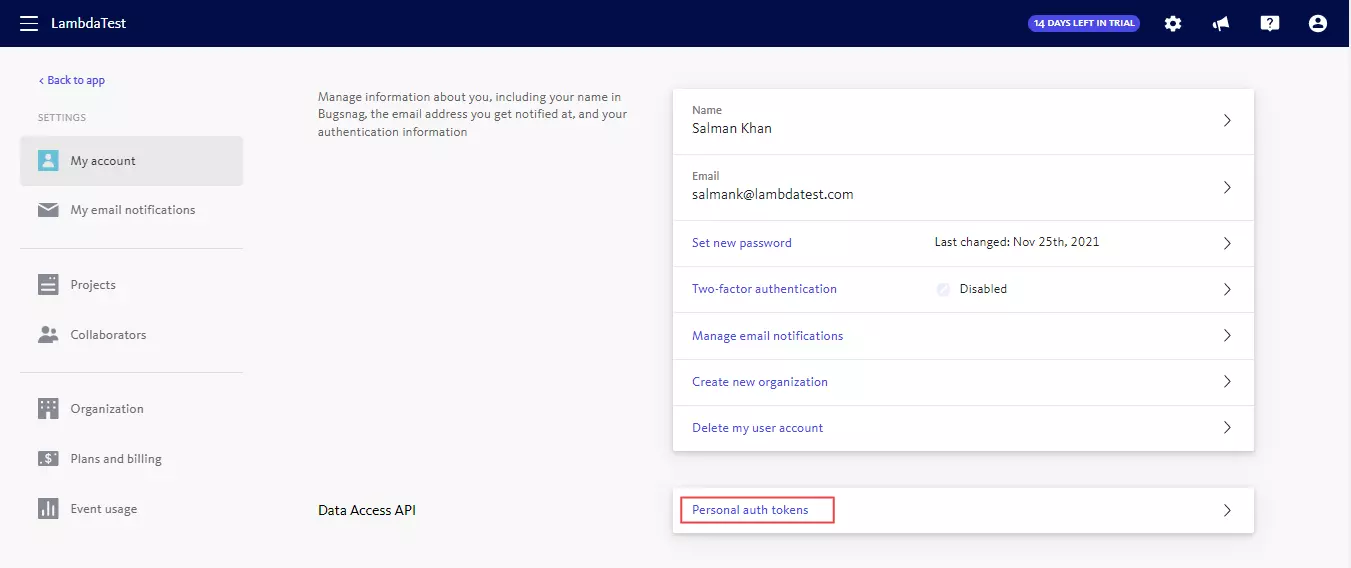Expand the Name row chevron
Screen dimensions: 1351x568
(x=1227, y=121)
